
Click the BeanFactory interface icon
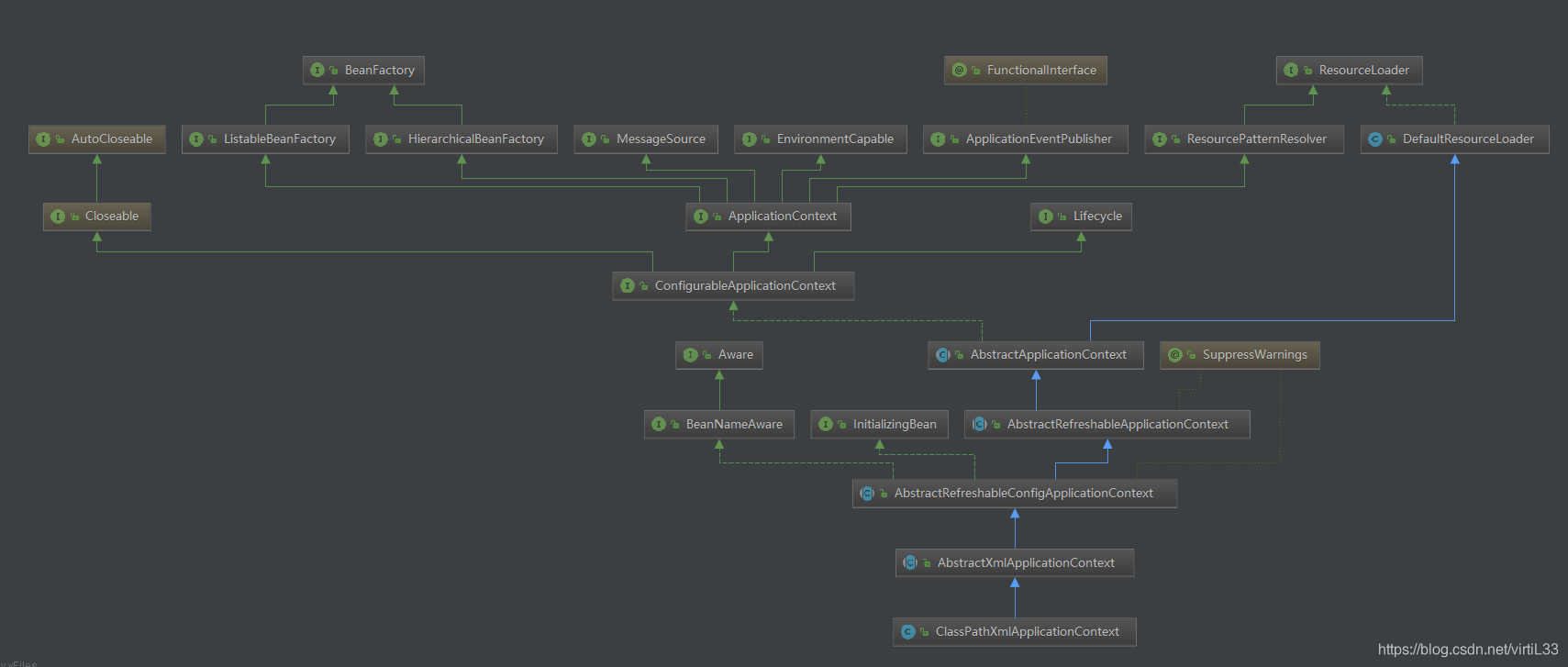(317, 70)
